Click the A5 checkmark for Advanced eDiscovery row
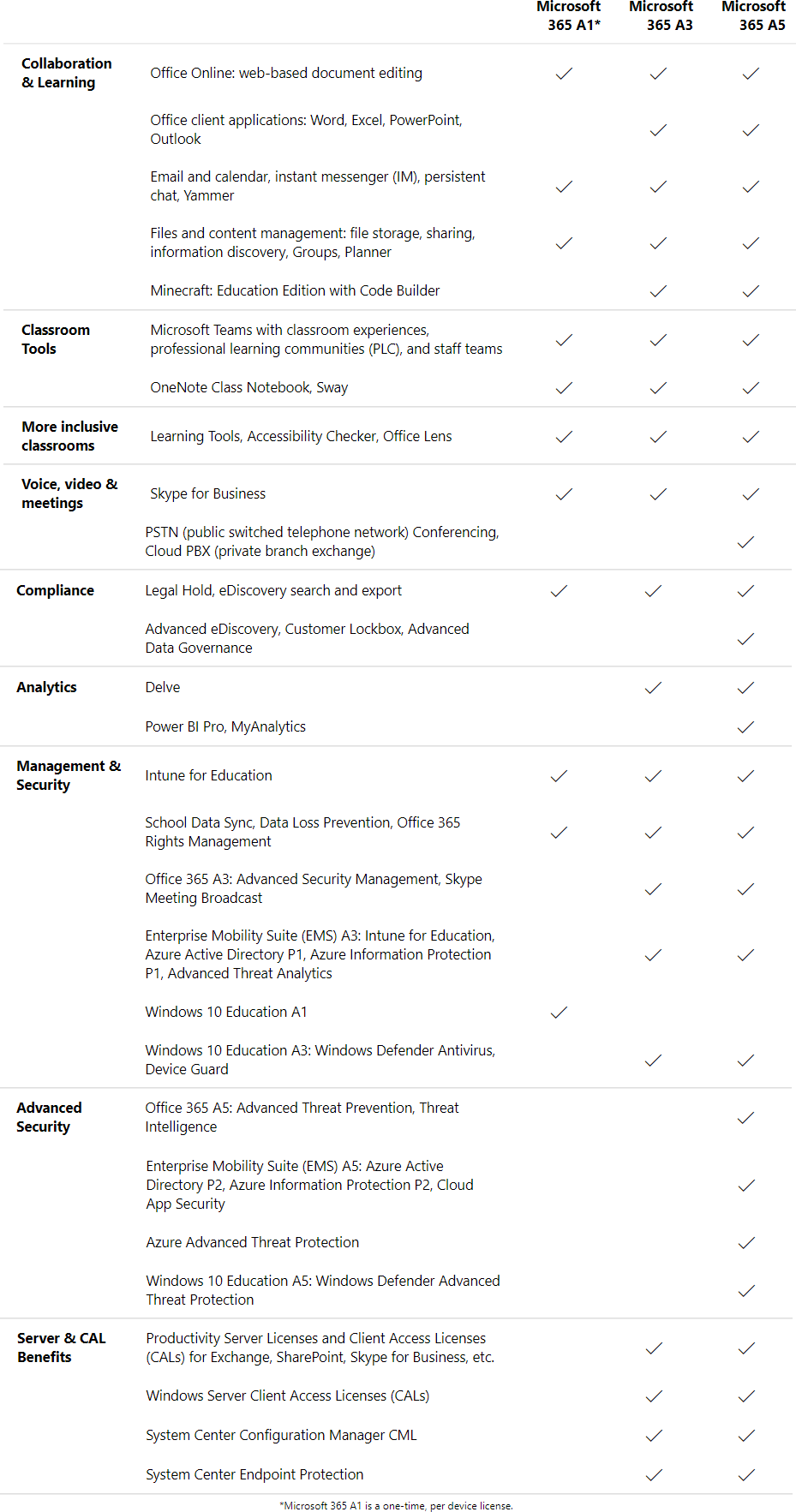Viewport: 796px width, 1512px height. point(745,639)
